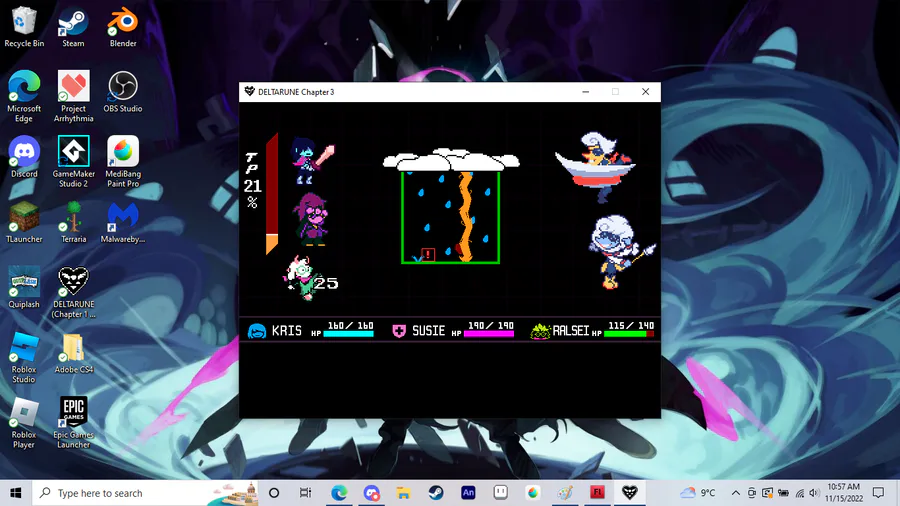Open the Recycle Bin desktop icon
Viewport: 900px width, 506px height.
[x=24, y=27]
